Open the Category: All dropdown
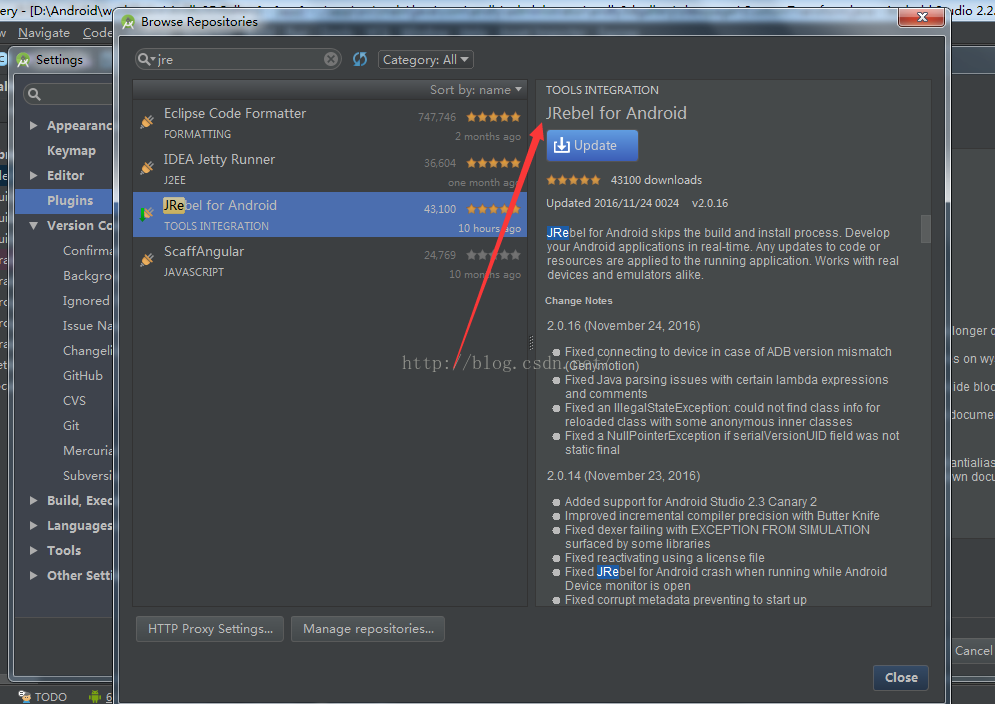 pos(426,60)
